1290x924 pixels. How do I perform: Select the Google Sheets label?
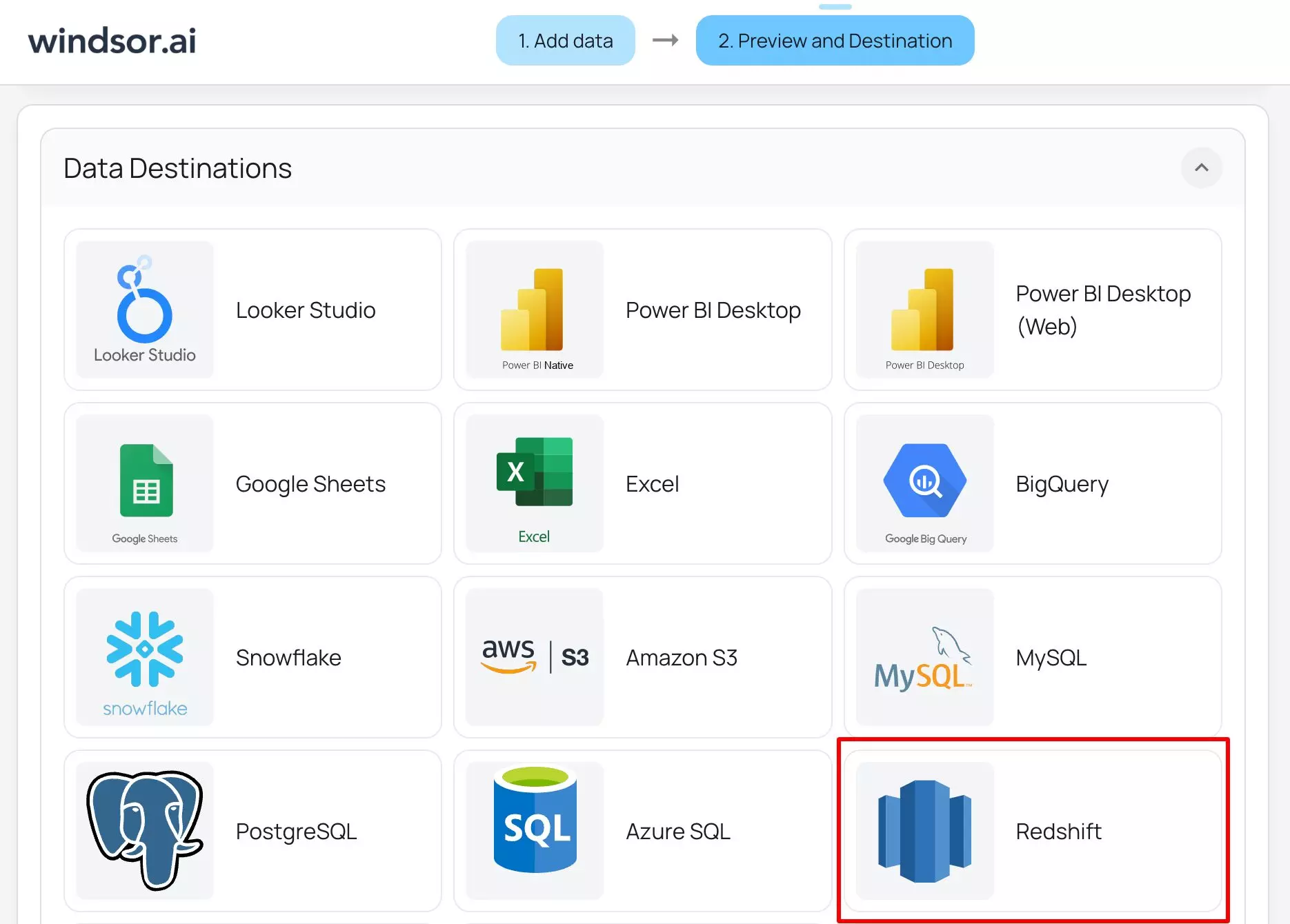point(310,484)
